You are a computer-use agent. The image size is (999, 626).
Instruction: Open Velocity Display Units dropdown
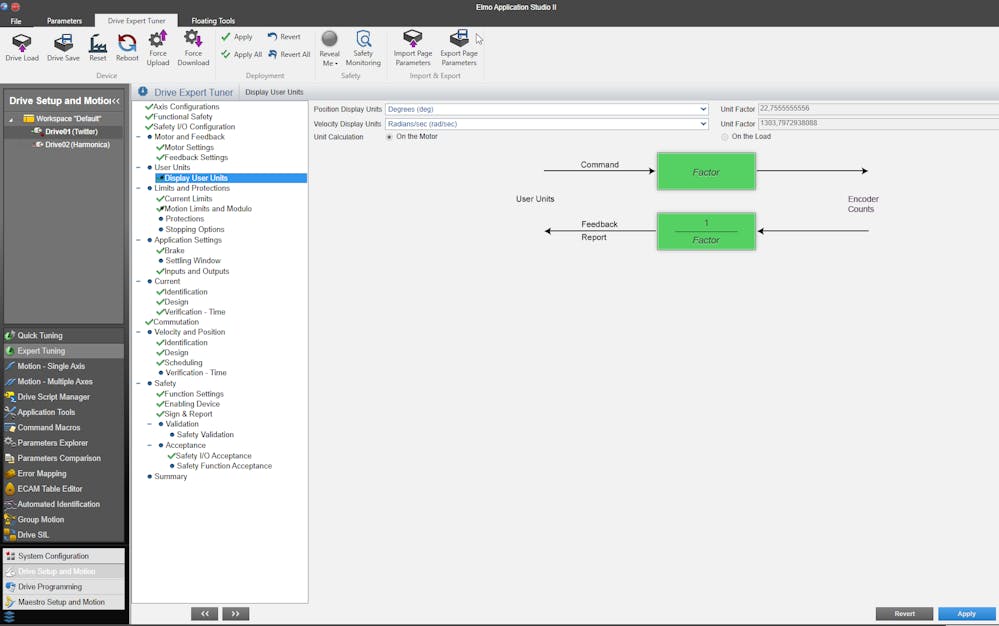click(547, 124)
